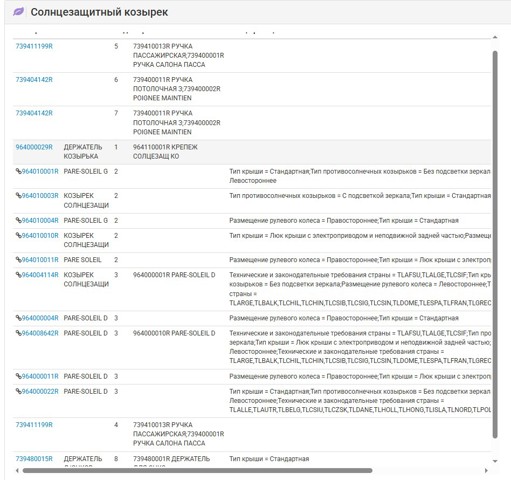Select 'PARE-SOLEIL D' name in 964000022R row
Screen dimensions: 511x480
click(x=86, y=391)
